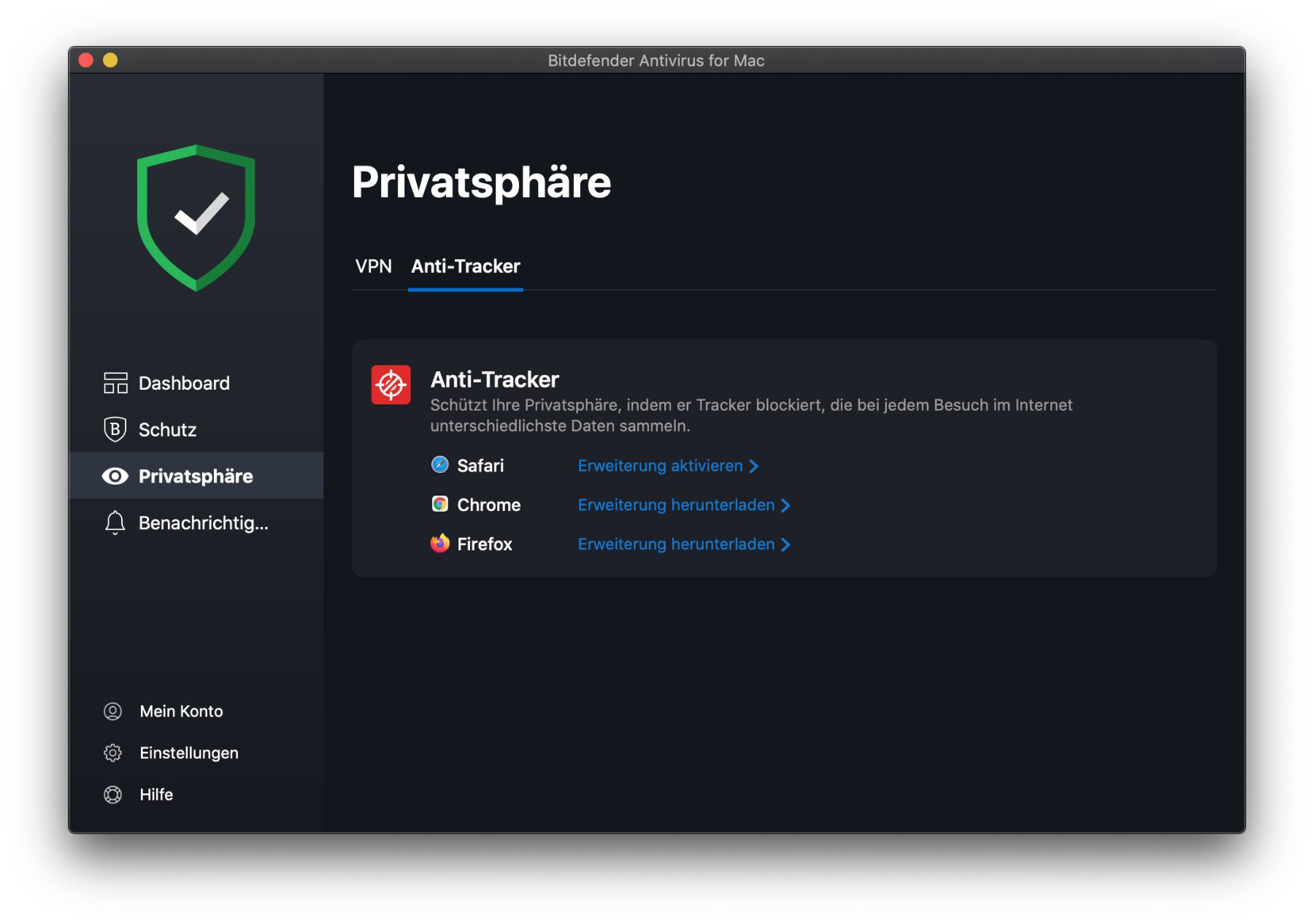Click the green shield status icon
The image size is (1314, 924).
[196, 217]
